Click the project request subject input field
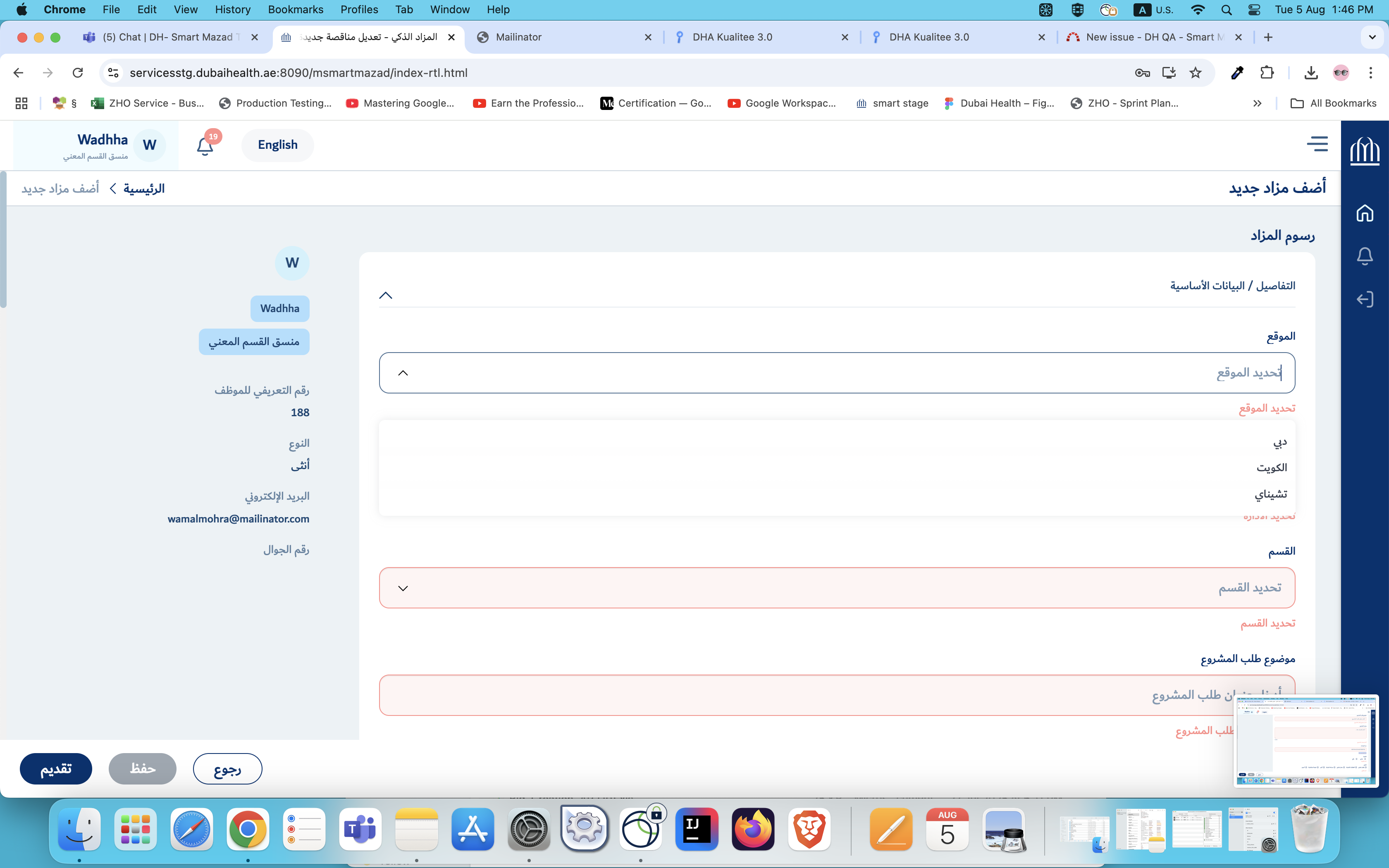Image resolution: width=1389 pixels, height=868 pixels. point(837,695)
